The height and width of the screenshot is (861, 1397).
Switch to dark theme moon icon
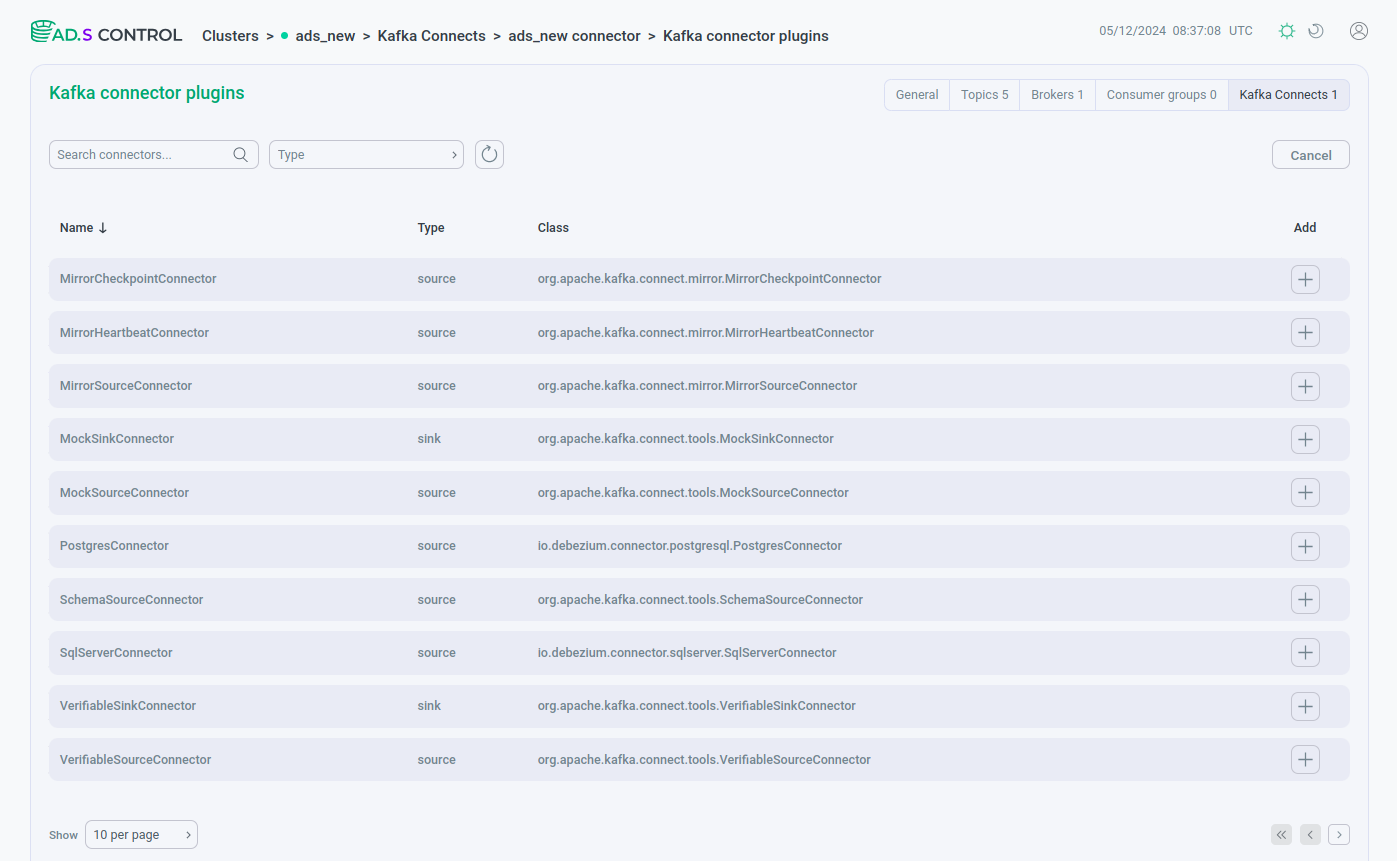tap(1316, 31)
